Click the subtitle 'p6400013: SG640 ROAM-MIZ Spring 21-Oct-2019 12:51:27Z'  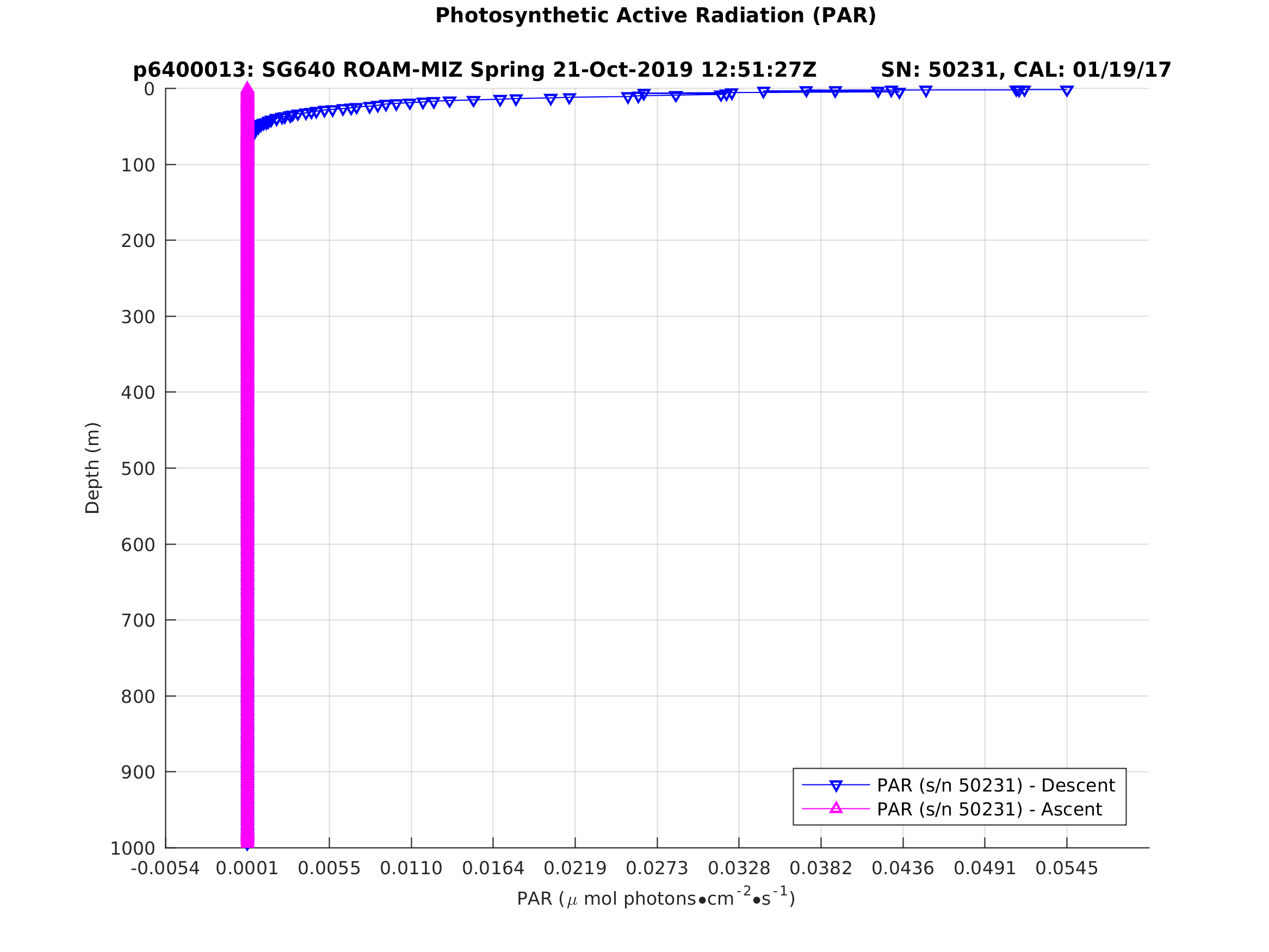coord(474,70)
